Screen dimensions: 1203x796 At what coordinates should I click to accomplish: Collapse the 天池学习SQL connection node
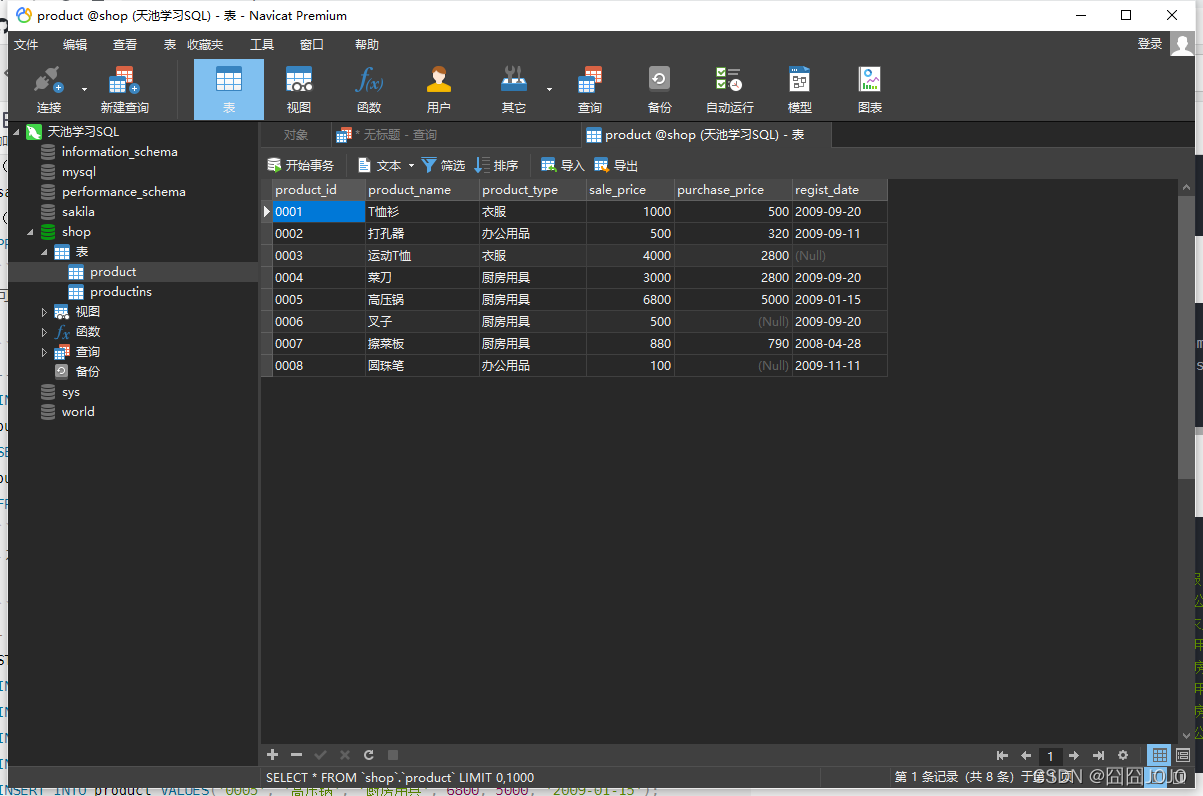coord(16,132)
